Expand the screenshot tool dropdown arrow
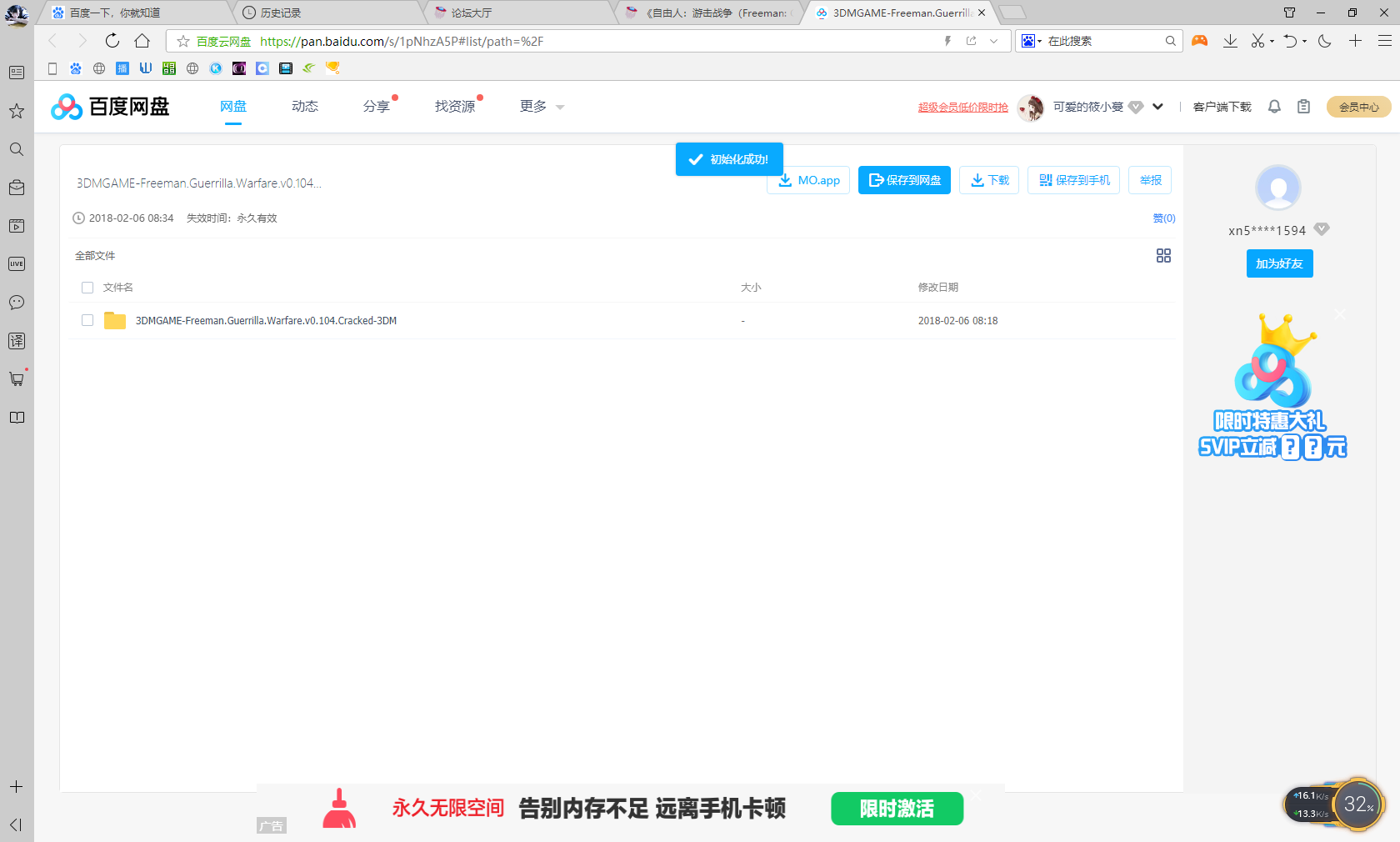Image resolution: width=1400 pixels, height=842 pixels. [x=1272, y=42]
